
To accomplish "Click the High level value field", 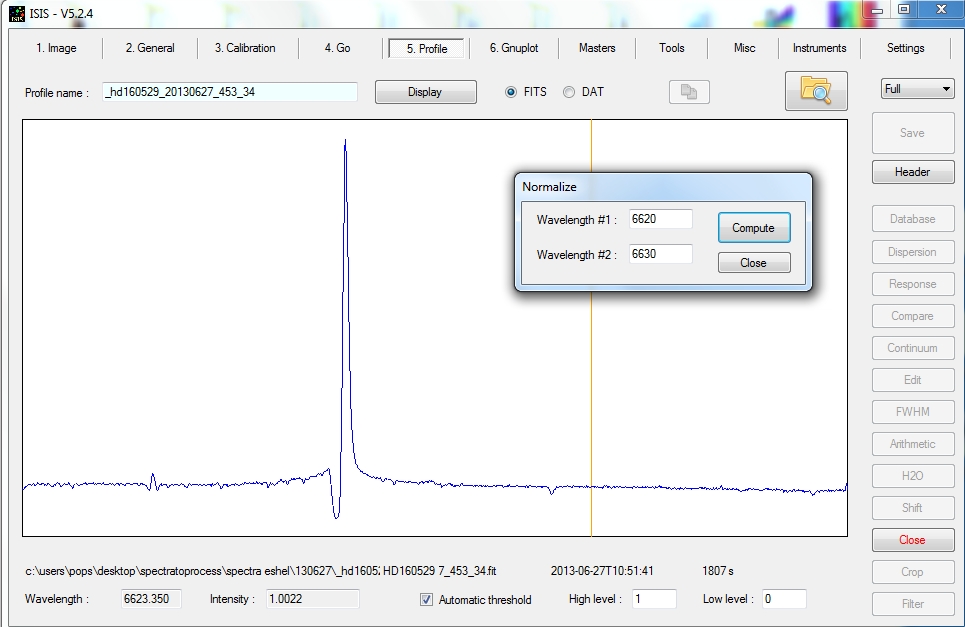I will click(x=653, y=599).
